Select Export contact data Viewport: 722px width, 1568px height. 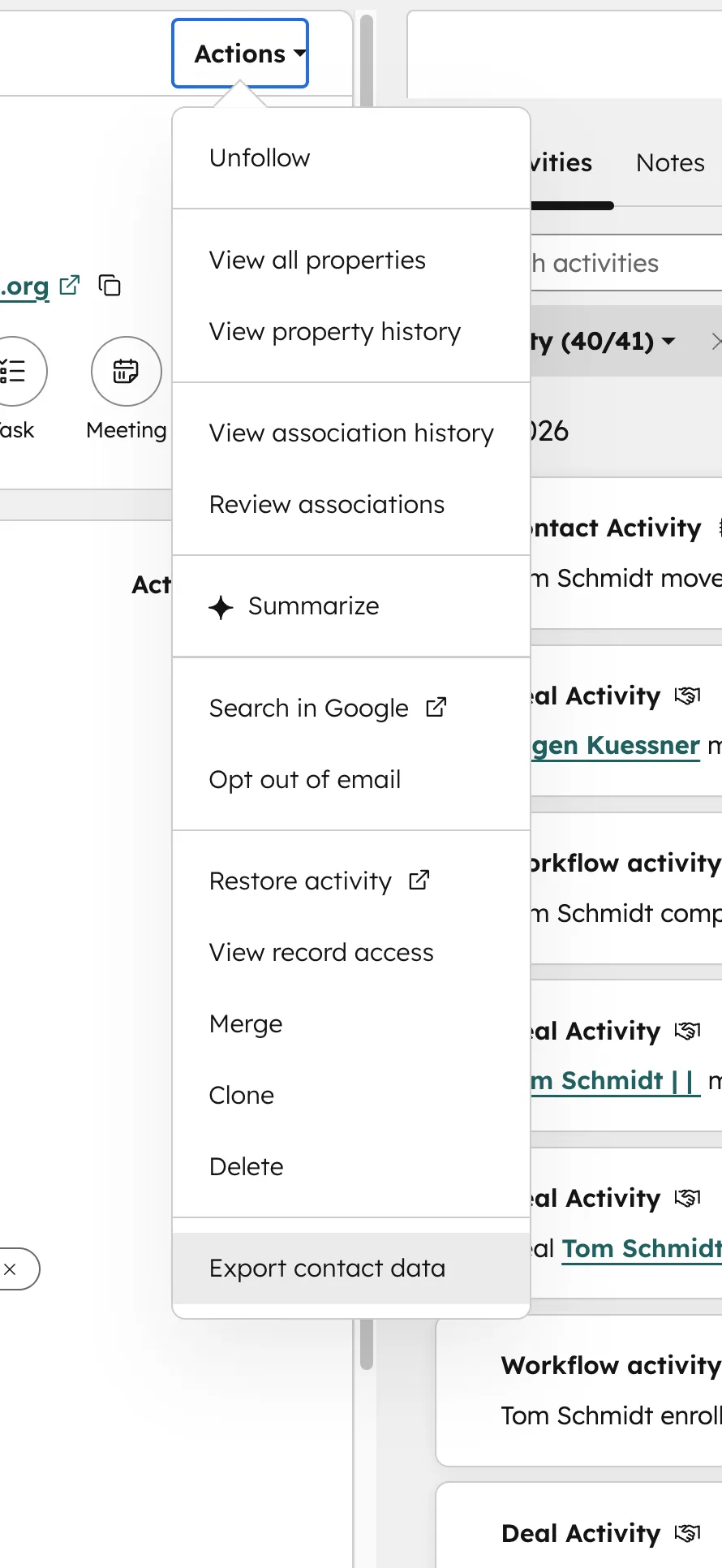click(x=327, y=1268)
